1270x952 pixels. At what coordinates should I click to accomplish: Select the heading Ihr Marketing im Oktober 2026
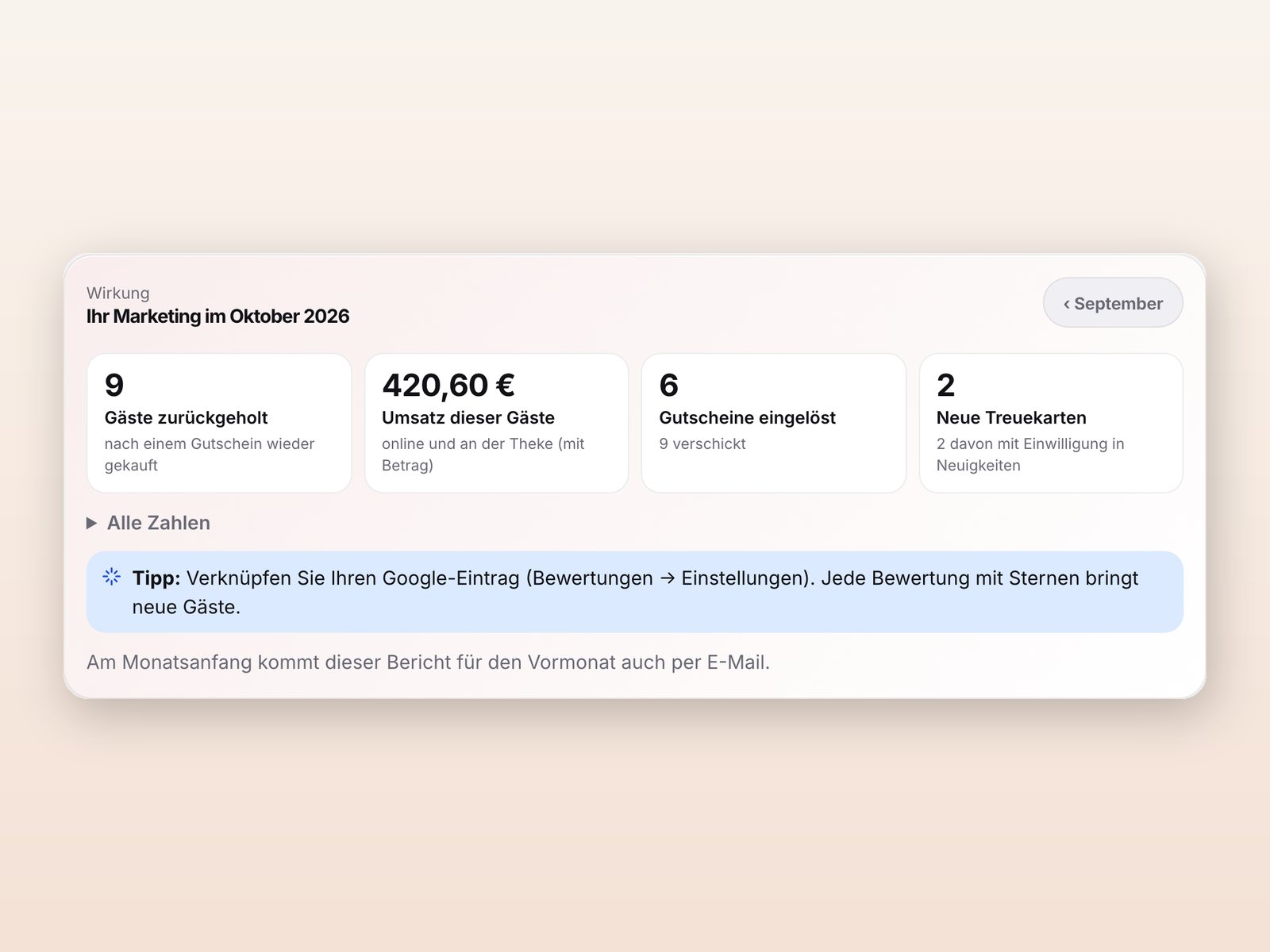pyautogui.click(x=217, y=316)
